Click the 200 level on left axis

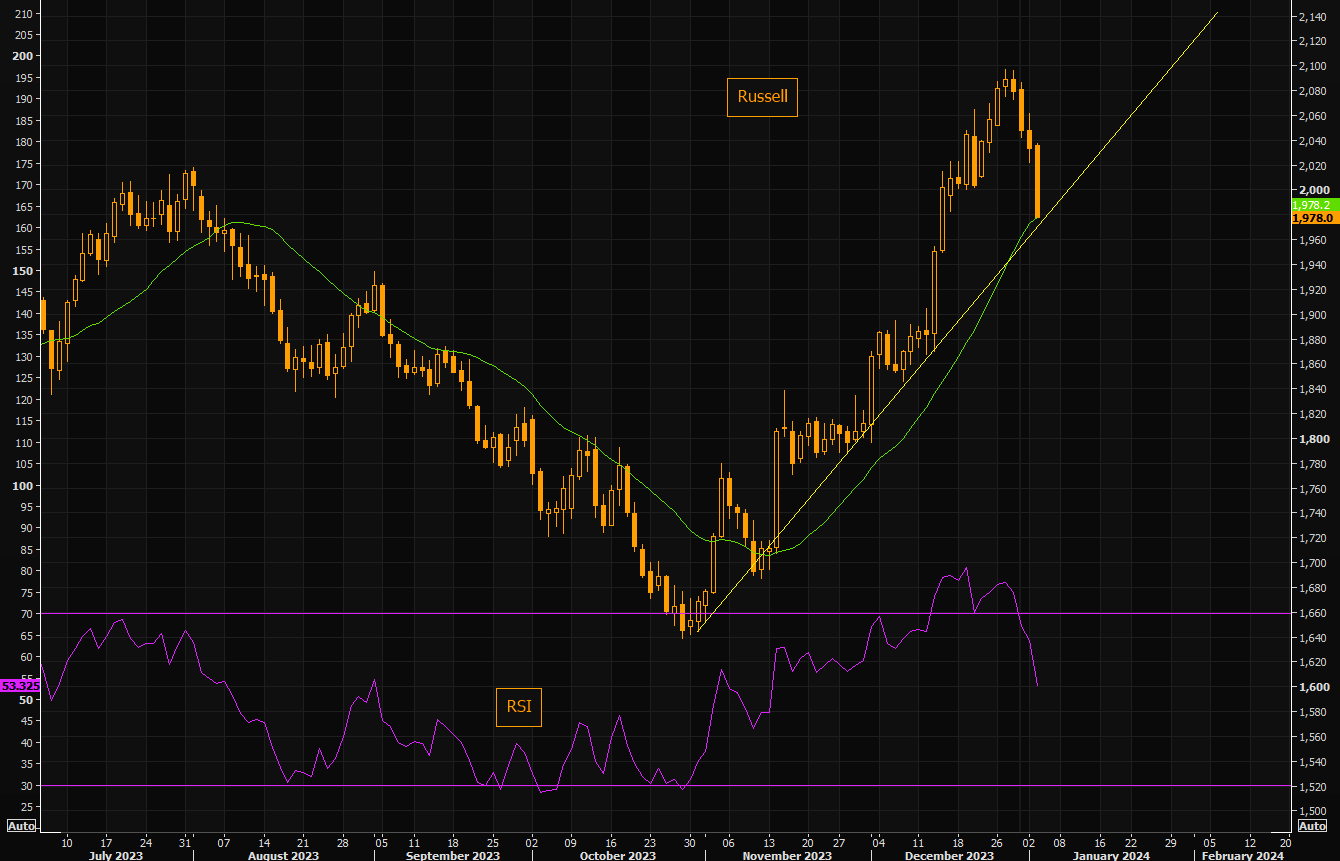click(x=21, y=56)
